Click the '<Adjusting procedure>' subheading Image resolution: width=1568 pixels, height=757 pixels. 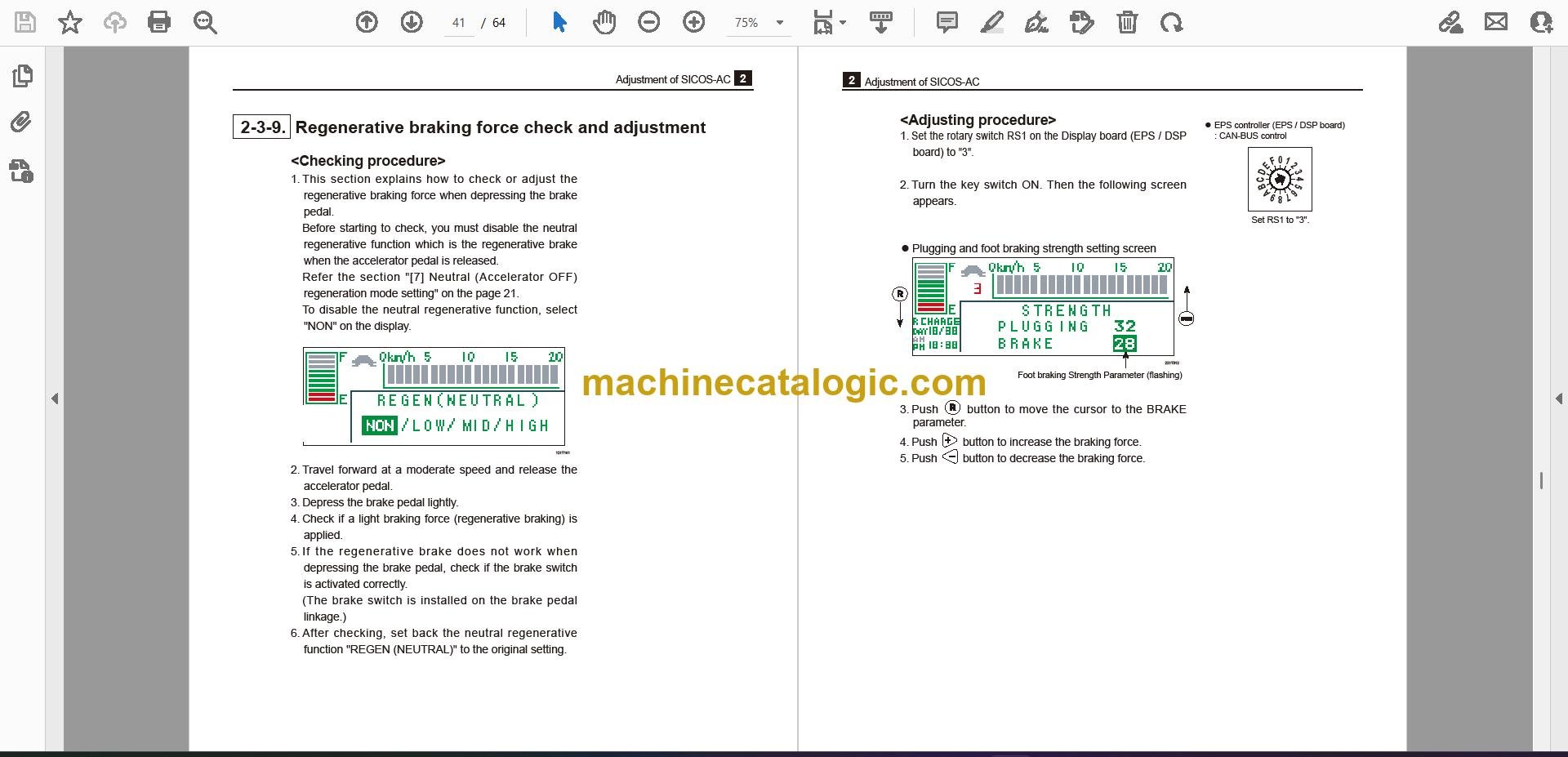point(978,120)
